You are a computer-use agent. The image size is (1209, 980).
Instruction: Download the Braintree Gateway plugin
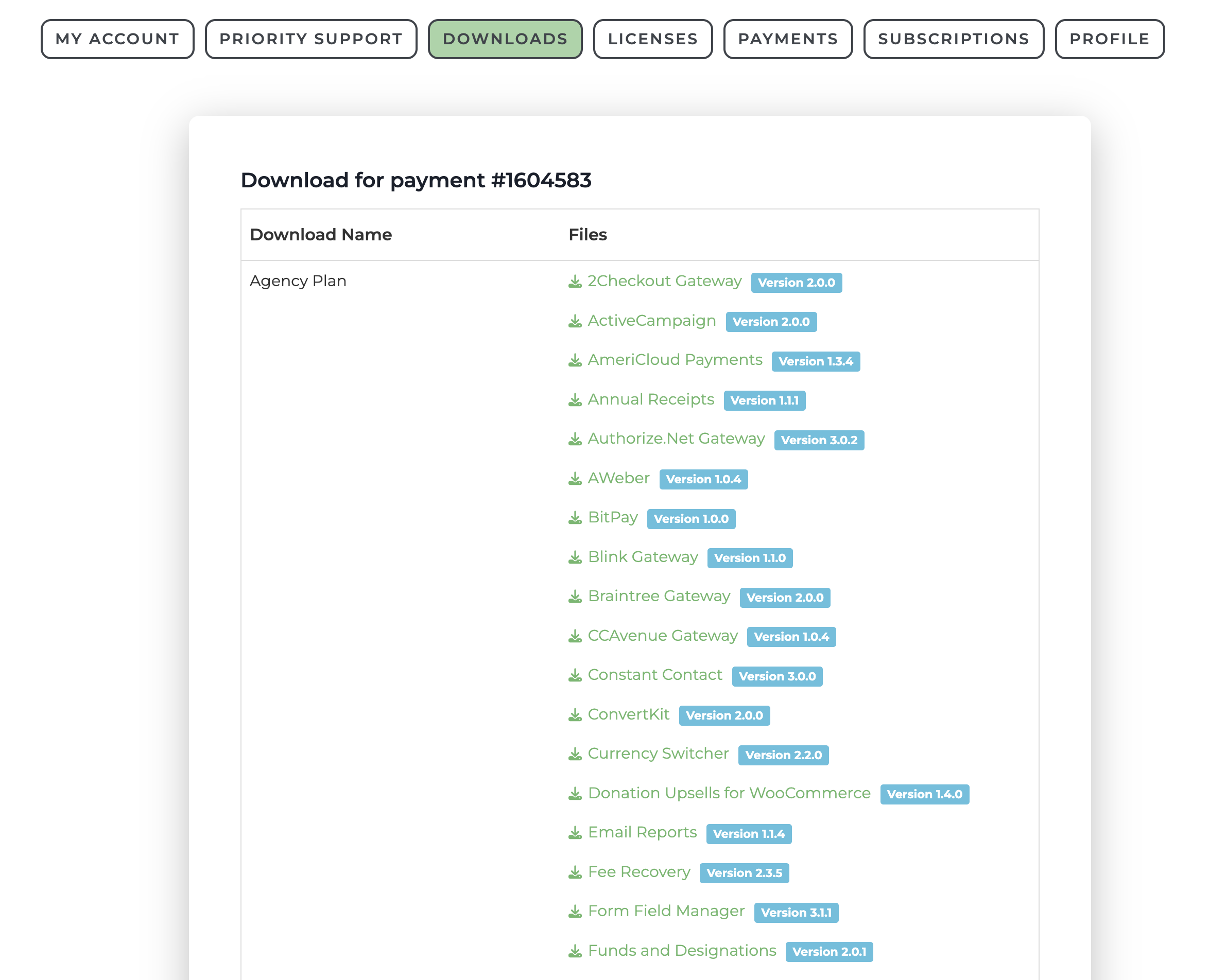point(659,596)
